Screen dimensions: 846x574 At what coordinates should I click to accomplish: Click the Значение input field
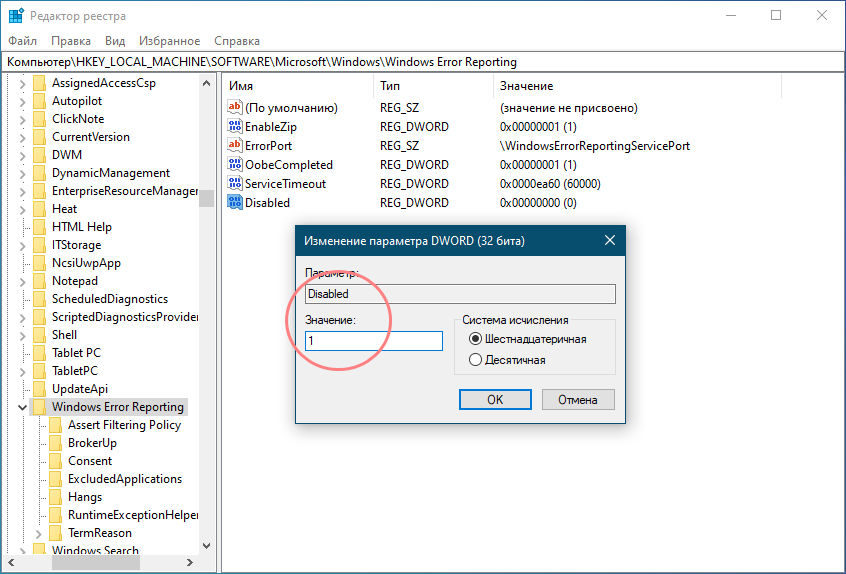pos(374,341)
